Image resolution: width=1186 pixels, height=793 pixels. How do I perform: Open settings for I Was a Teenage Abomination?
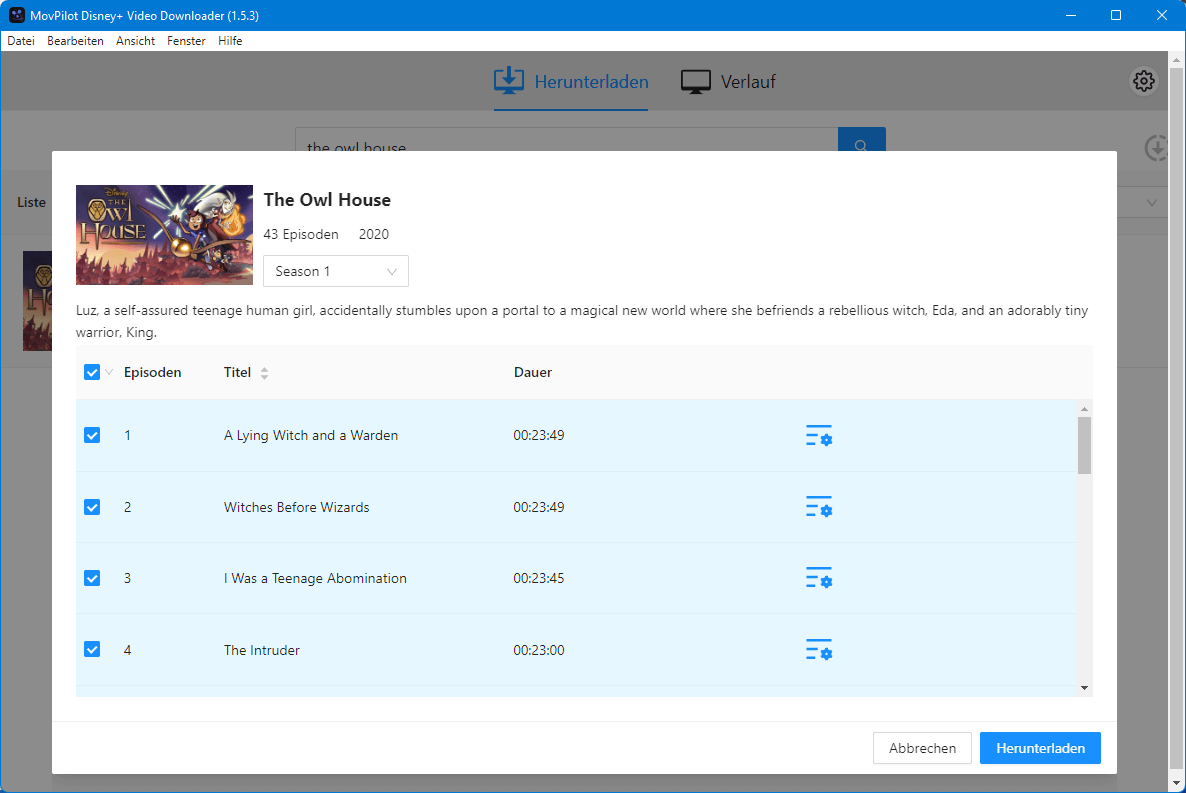point(819,578)
